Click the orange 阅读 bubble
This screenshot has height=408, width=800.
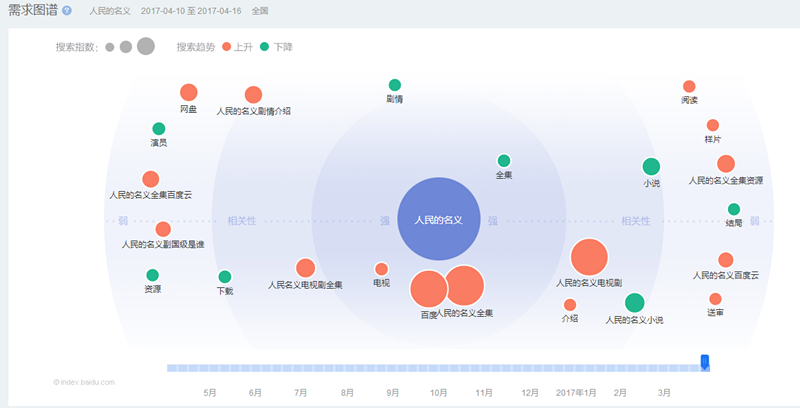pos(689,87)
